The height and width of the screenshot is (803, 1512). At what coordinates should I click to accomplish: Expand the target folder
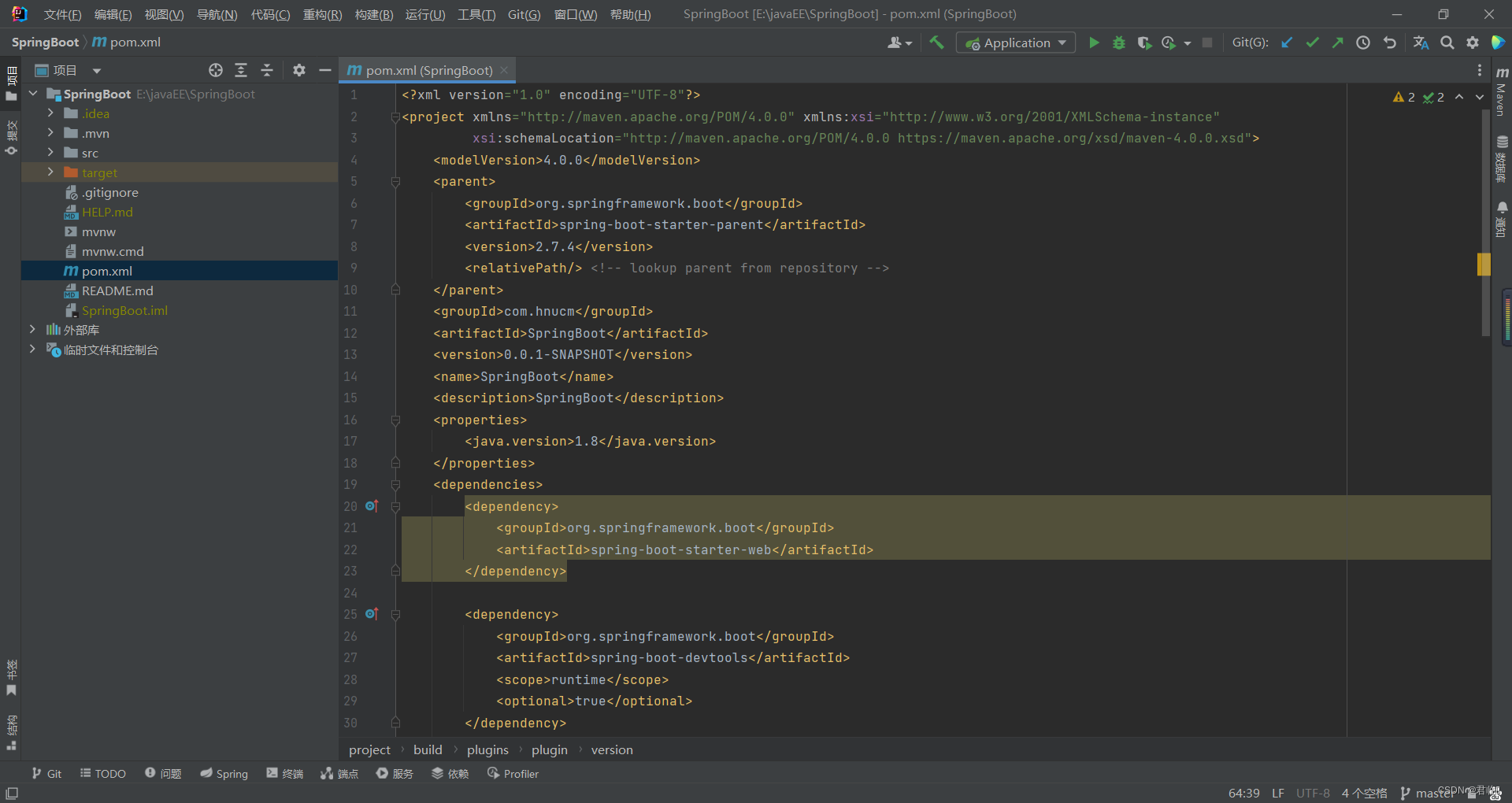click(x=50, y=172)
